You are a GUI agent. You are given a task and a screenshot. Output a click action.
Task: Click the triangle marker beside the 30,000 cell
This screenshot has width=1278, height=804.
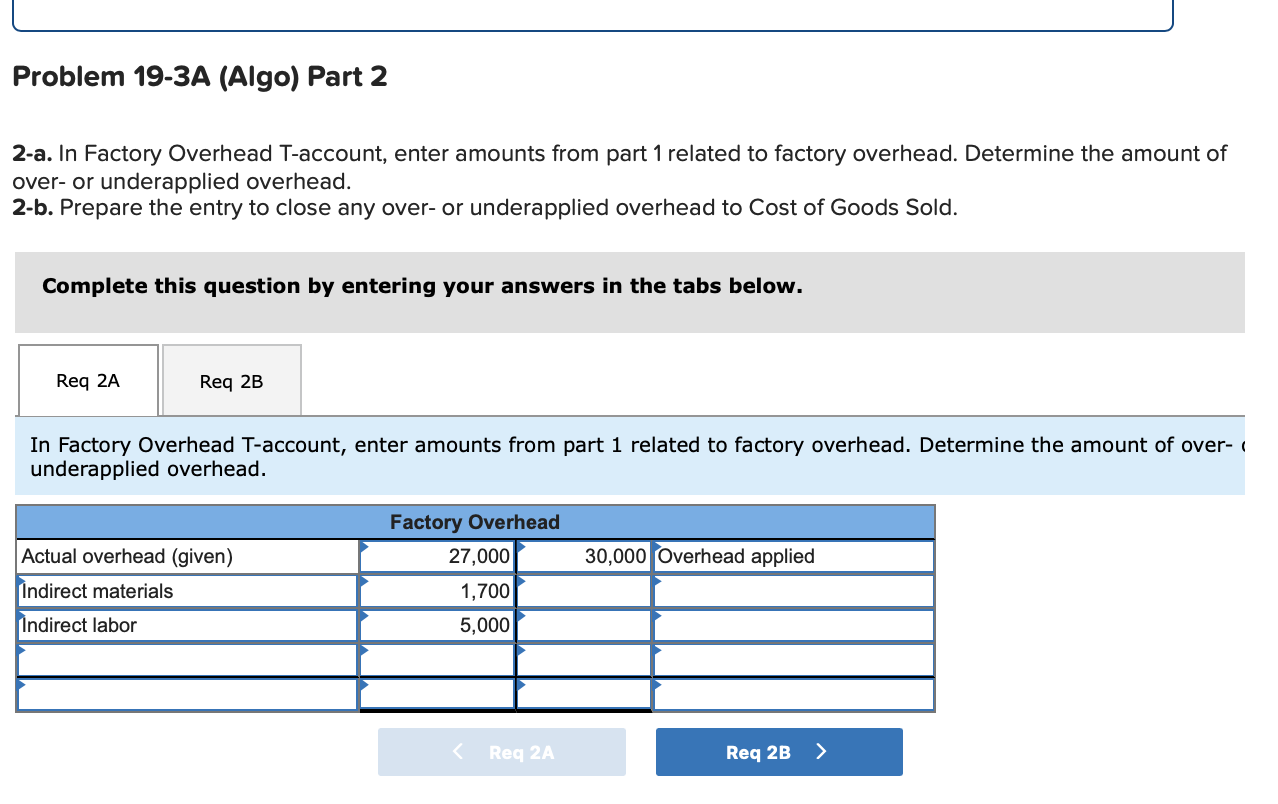pos(520,549)
